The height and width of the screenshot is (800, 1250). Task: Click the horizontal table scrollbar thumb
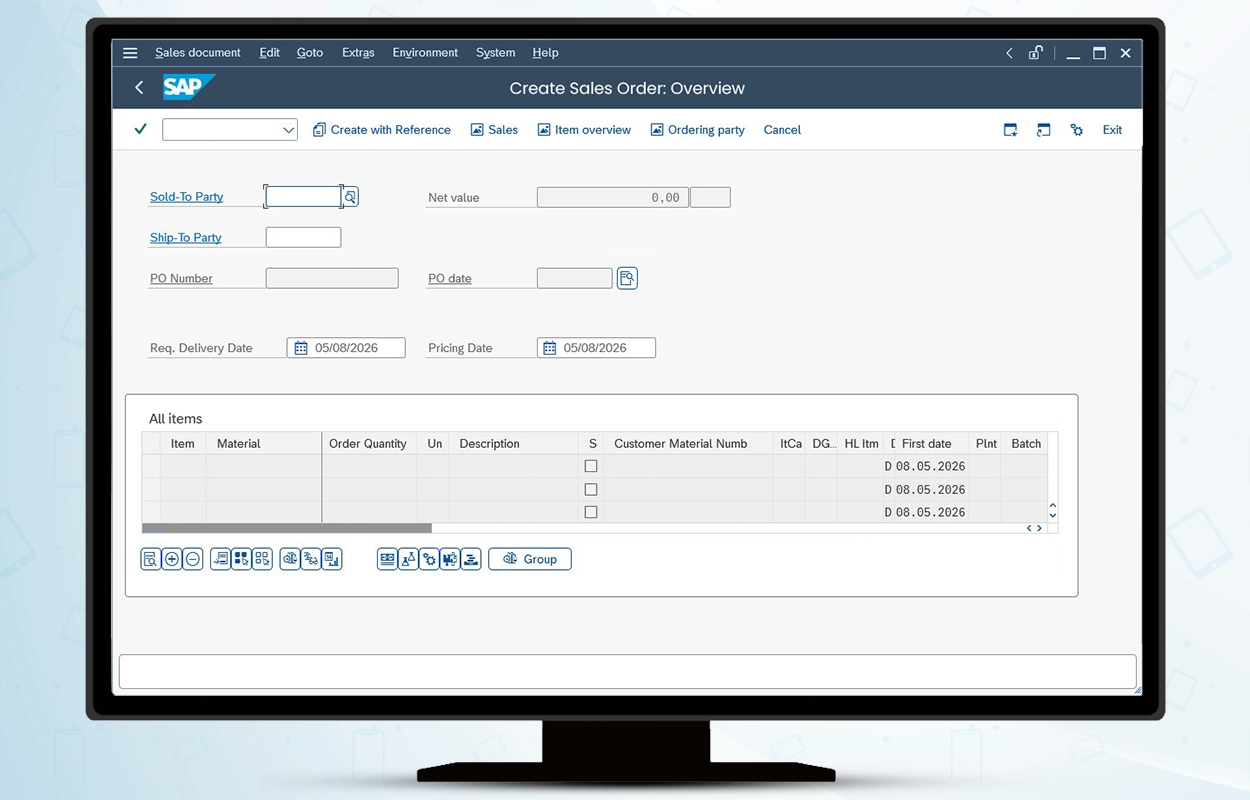pos(287,528)
